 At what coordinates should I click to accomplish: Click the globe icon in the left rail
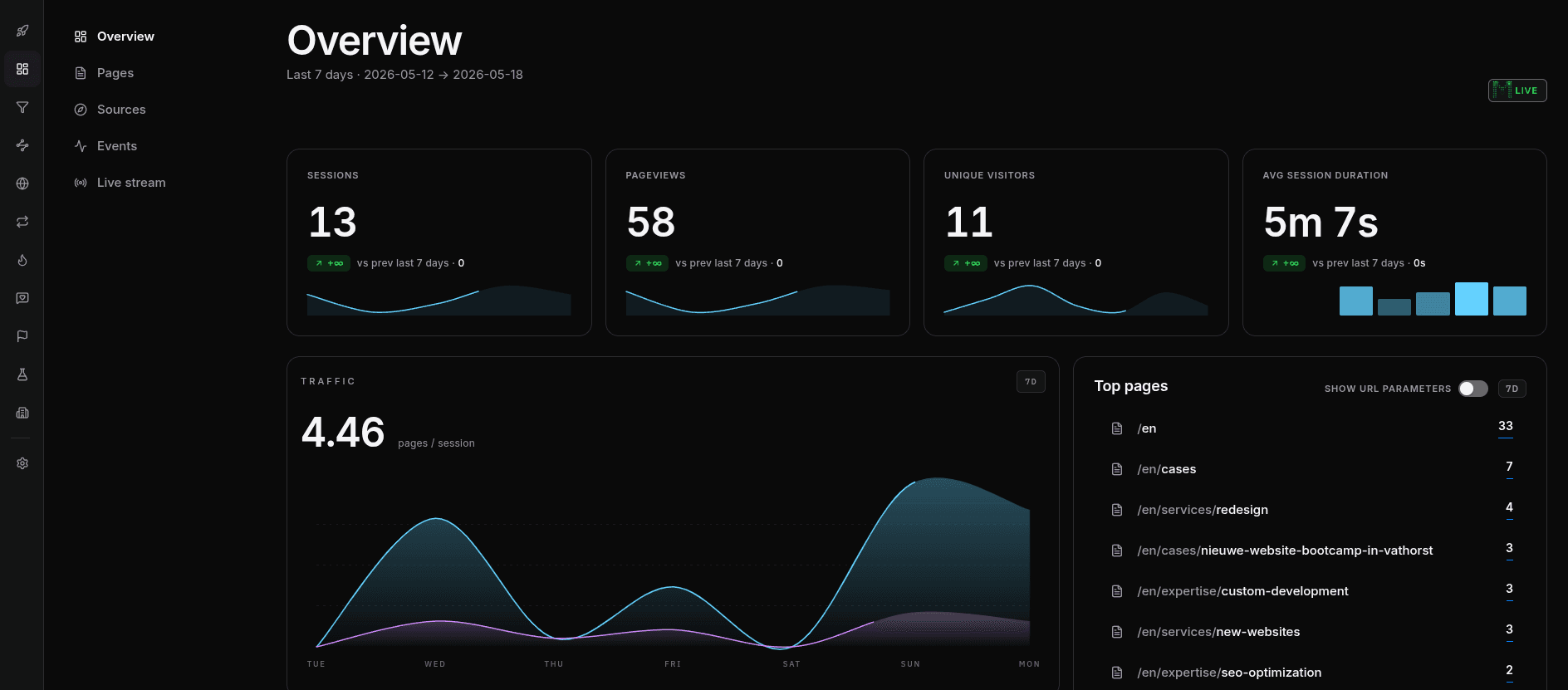(22, 184)
